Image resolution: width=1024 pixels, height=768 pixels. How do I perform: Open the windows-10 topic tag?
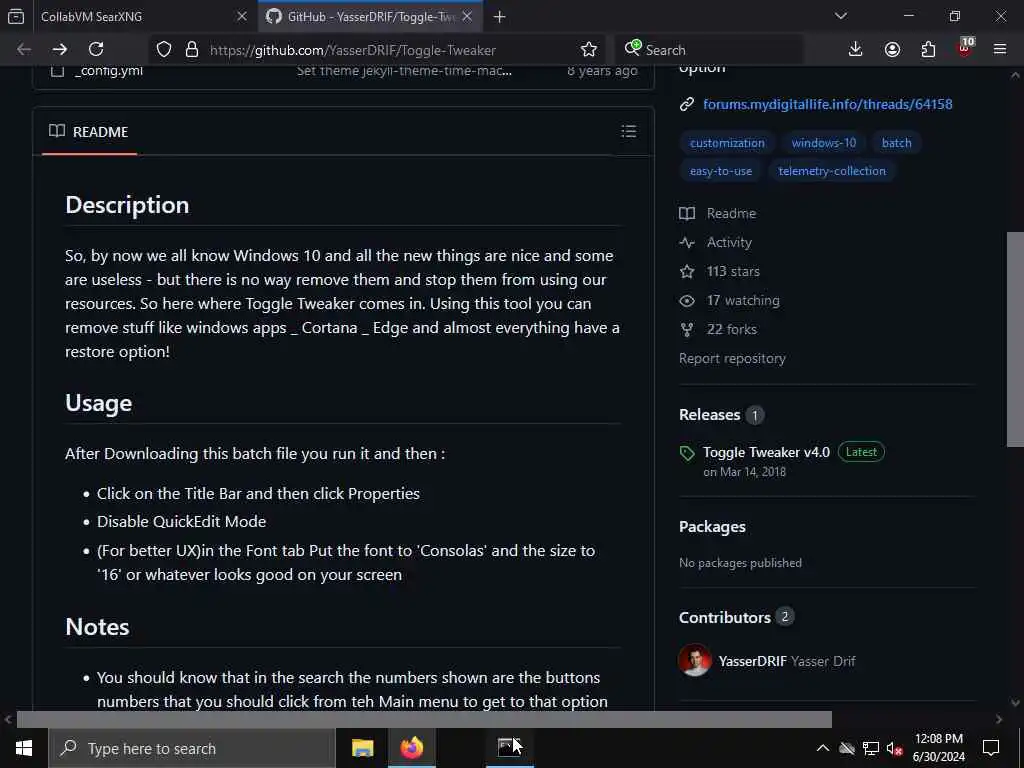pyautogui.click(x=824, y=143)
